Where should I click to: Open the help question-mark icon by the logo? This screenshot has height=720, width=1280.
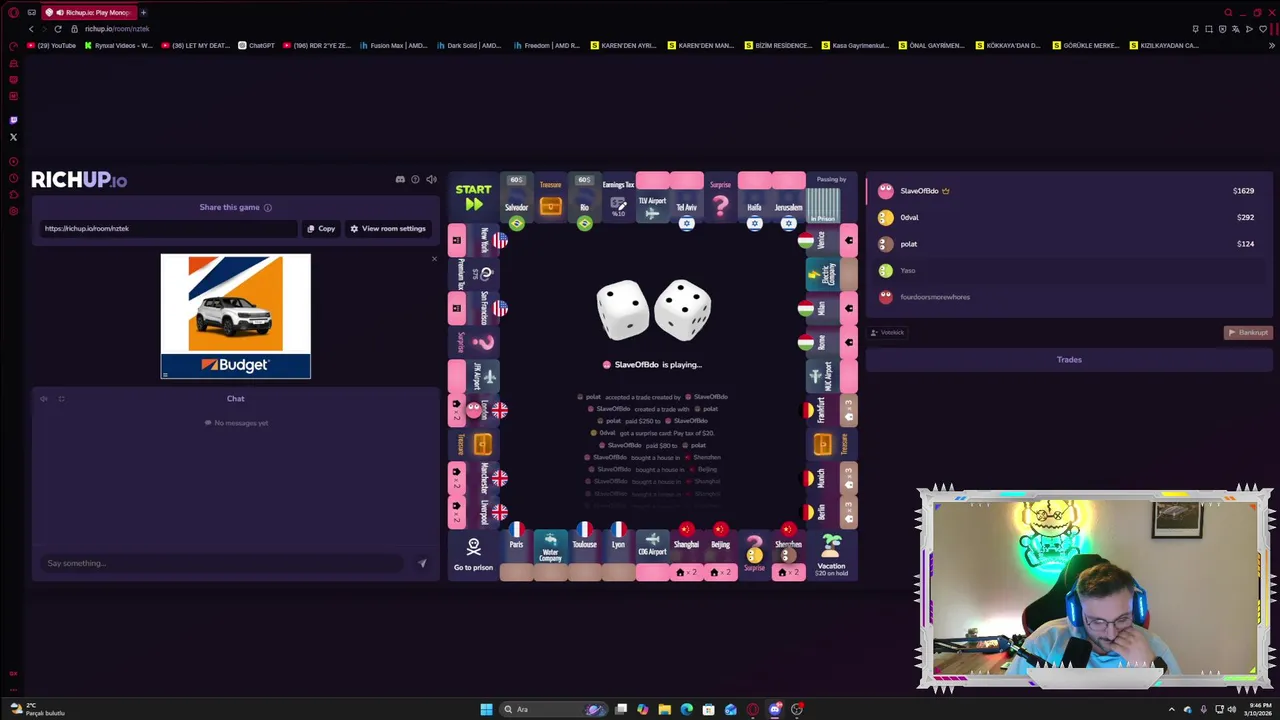[415, 180]
